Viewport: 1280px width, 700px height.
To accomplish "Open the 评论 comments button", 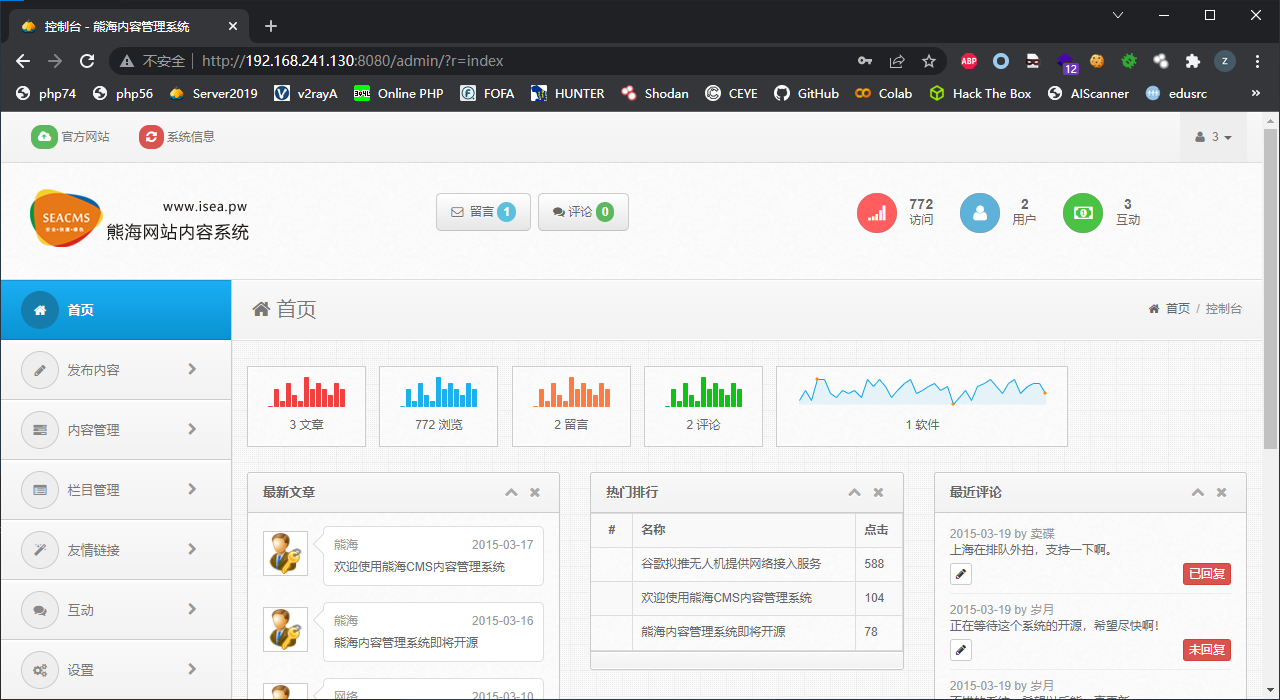I will 583,212.
